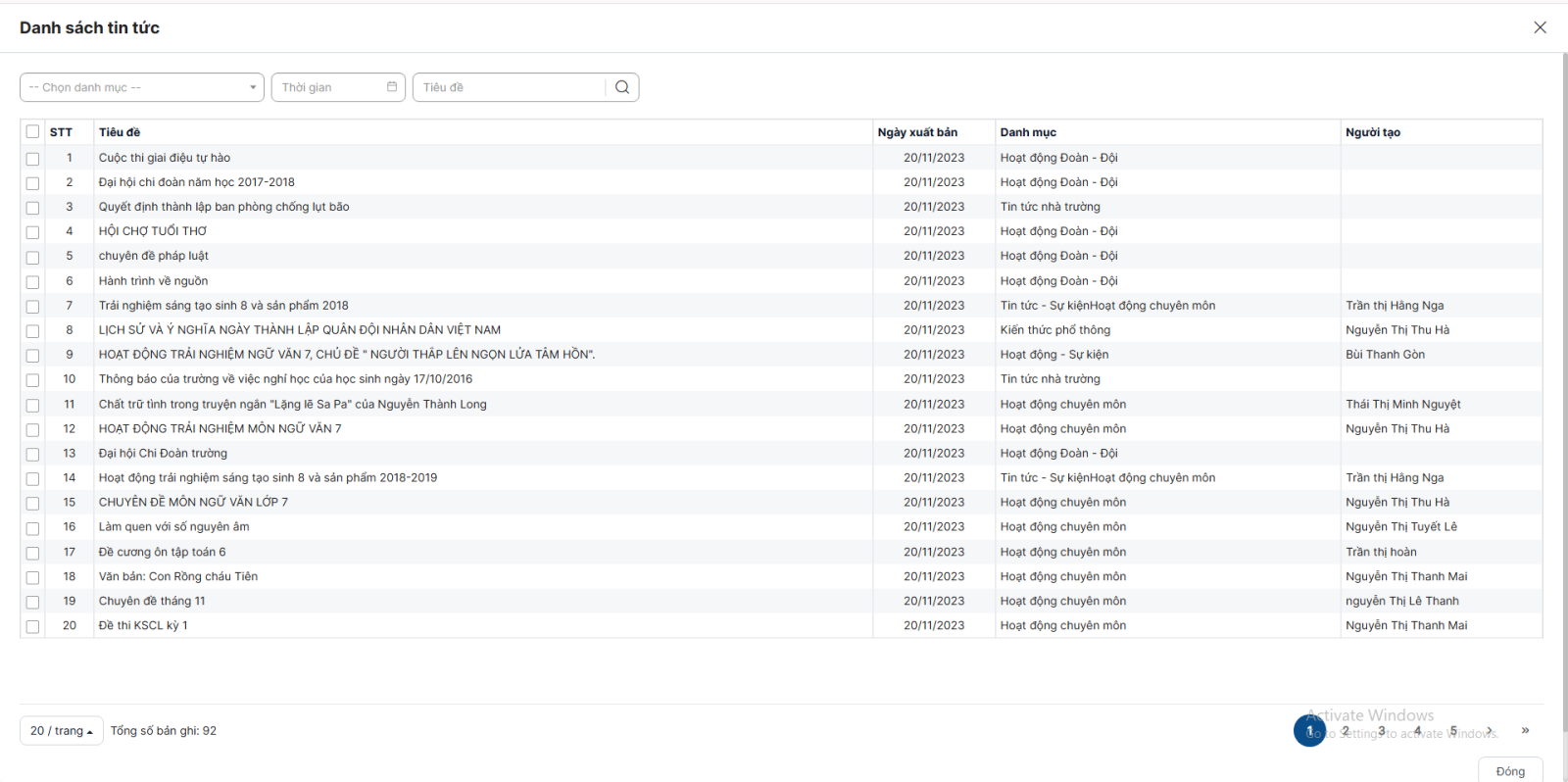Open the calendar icon in Thời gian field

pyautogui.click(x=392, y=87)
